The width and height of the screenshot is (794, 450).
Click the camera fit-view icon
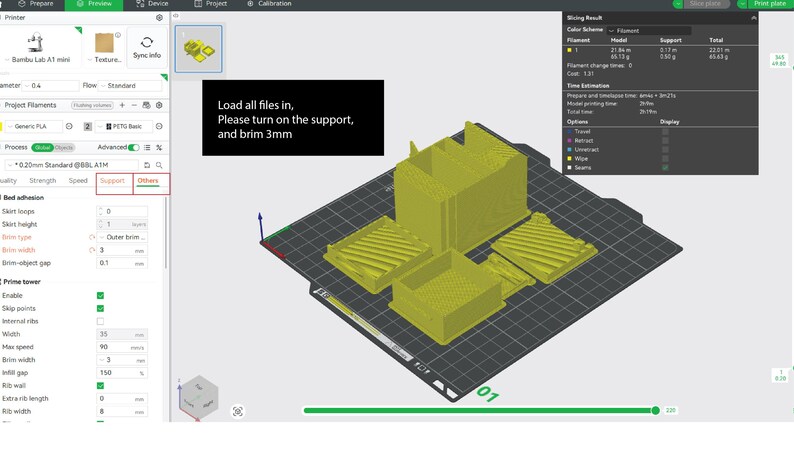[238, 412]
